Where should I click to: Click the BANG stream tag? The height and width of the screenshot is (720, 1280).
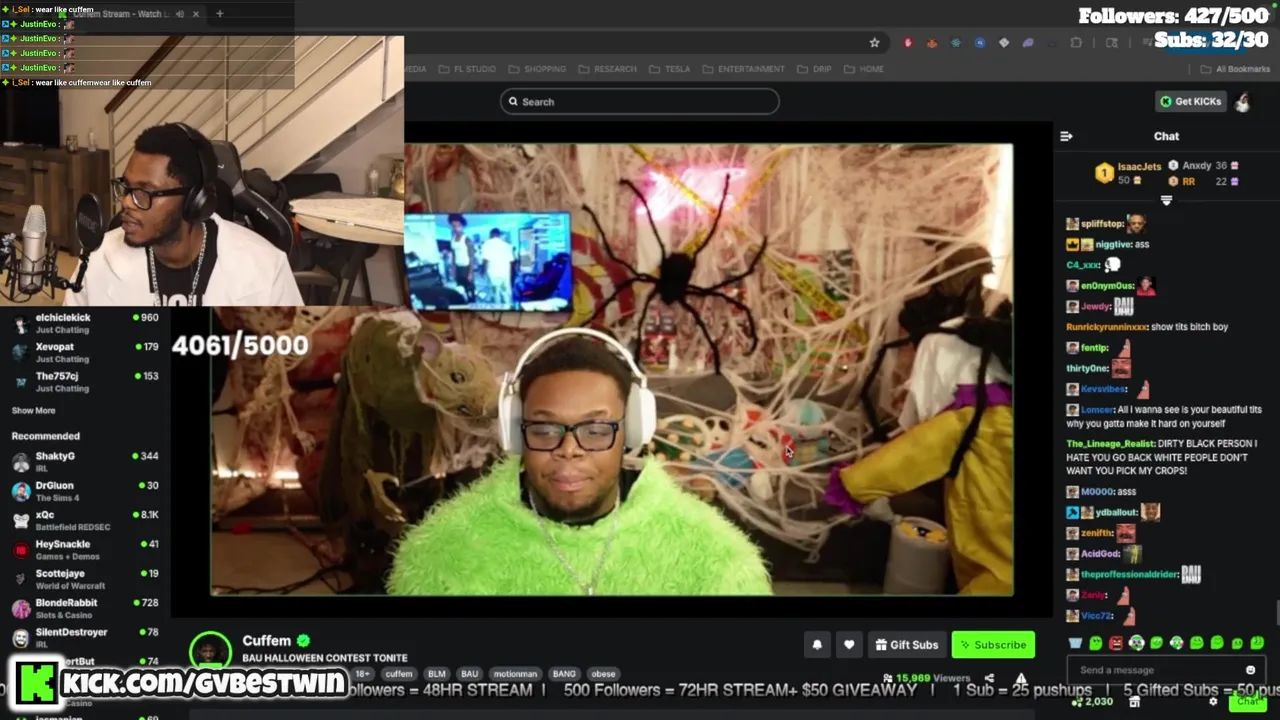pos(564,674)
